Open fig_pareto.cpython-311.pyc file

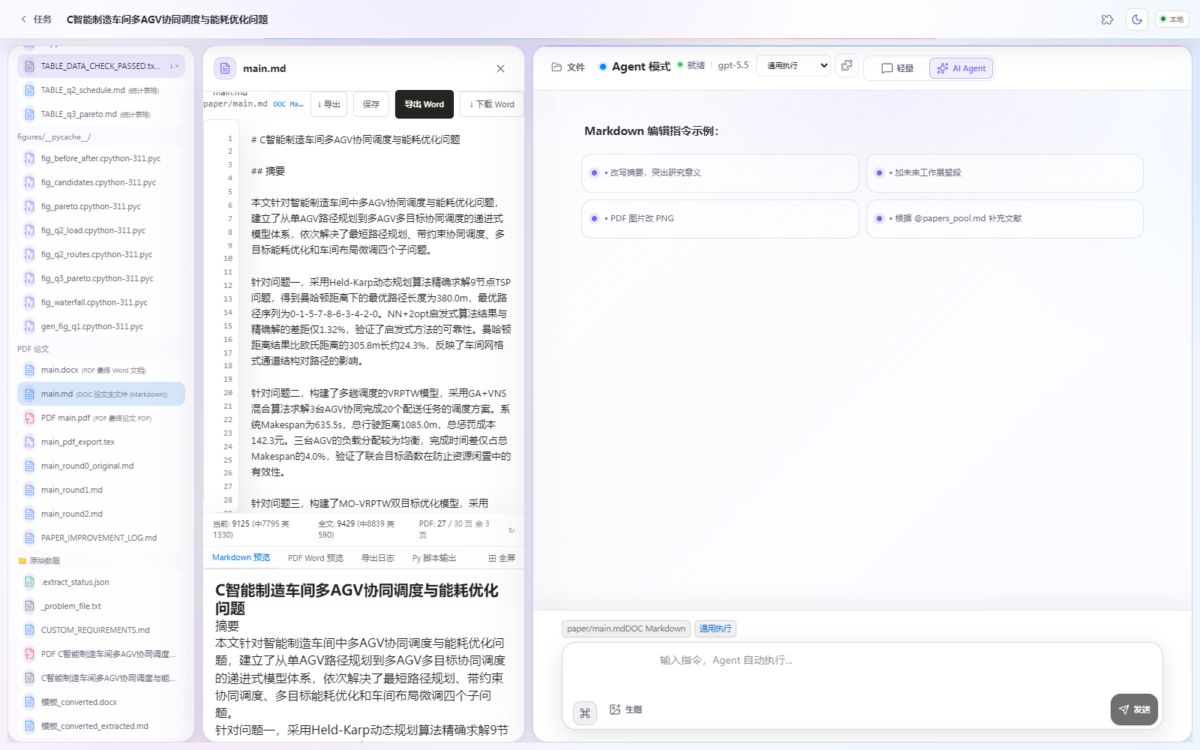[100, 206]
